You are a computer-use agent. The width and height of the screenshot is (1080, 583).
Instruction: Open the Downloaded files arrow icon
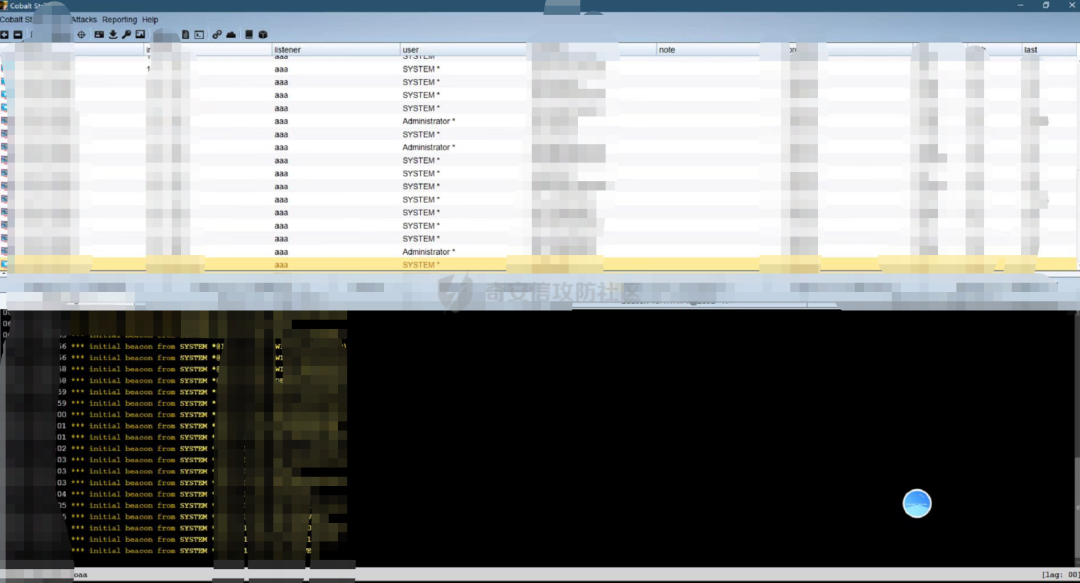coord(113,34)
